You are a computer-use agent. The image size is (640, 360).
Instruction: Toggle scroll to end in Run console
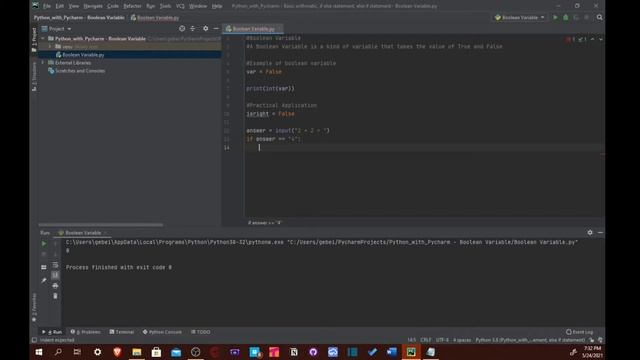click(55, 275)
